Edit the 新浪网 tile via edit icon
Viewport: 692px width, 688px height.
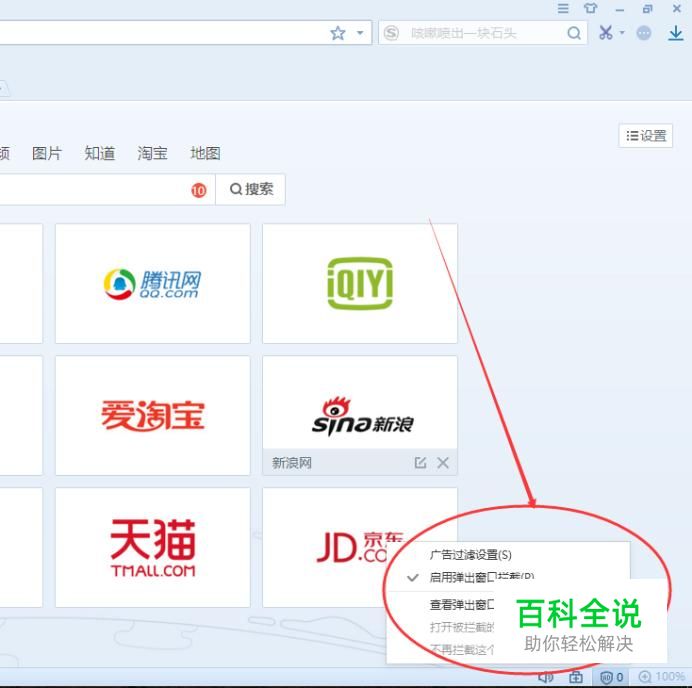point(420,462)
